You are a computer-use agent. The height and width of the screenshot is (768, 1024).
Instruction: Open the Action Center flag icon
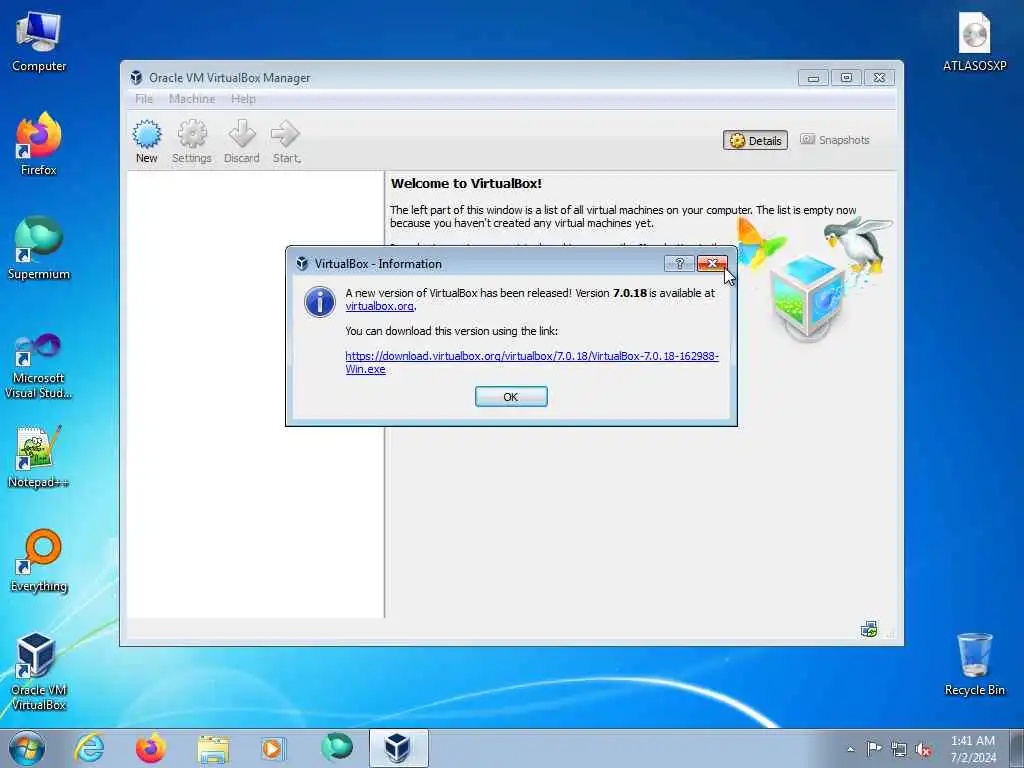click(x=874, y=748)
